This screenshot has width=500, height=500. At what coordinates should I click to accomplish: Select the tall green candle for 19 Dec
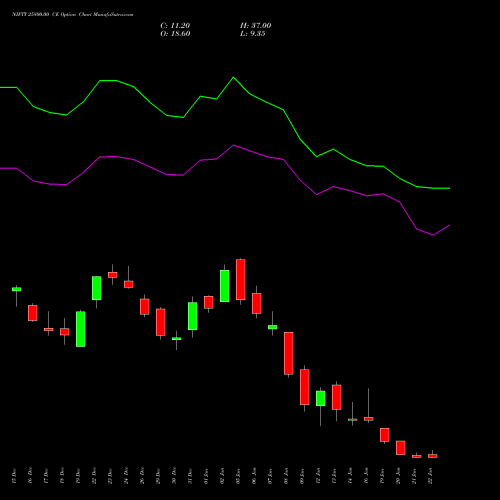coord(80,329)
